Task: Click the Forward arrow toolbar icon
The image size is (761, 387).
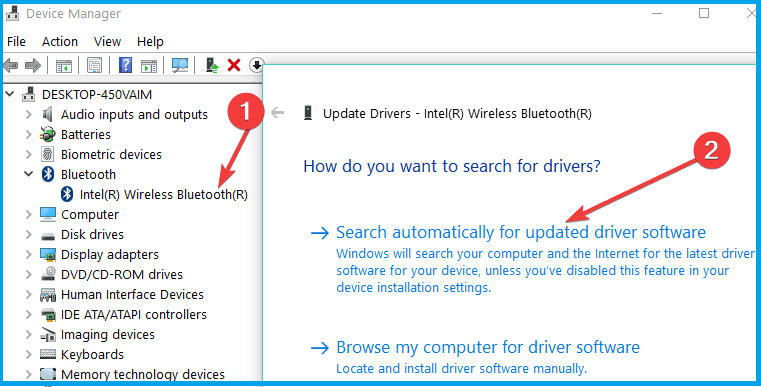Action: pos(33,65)
